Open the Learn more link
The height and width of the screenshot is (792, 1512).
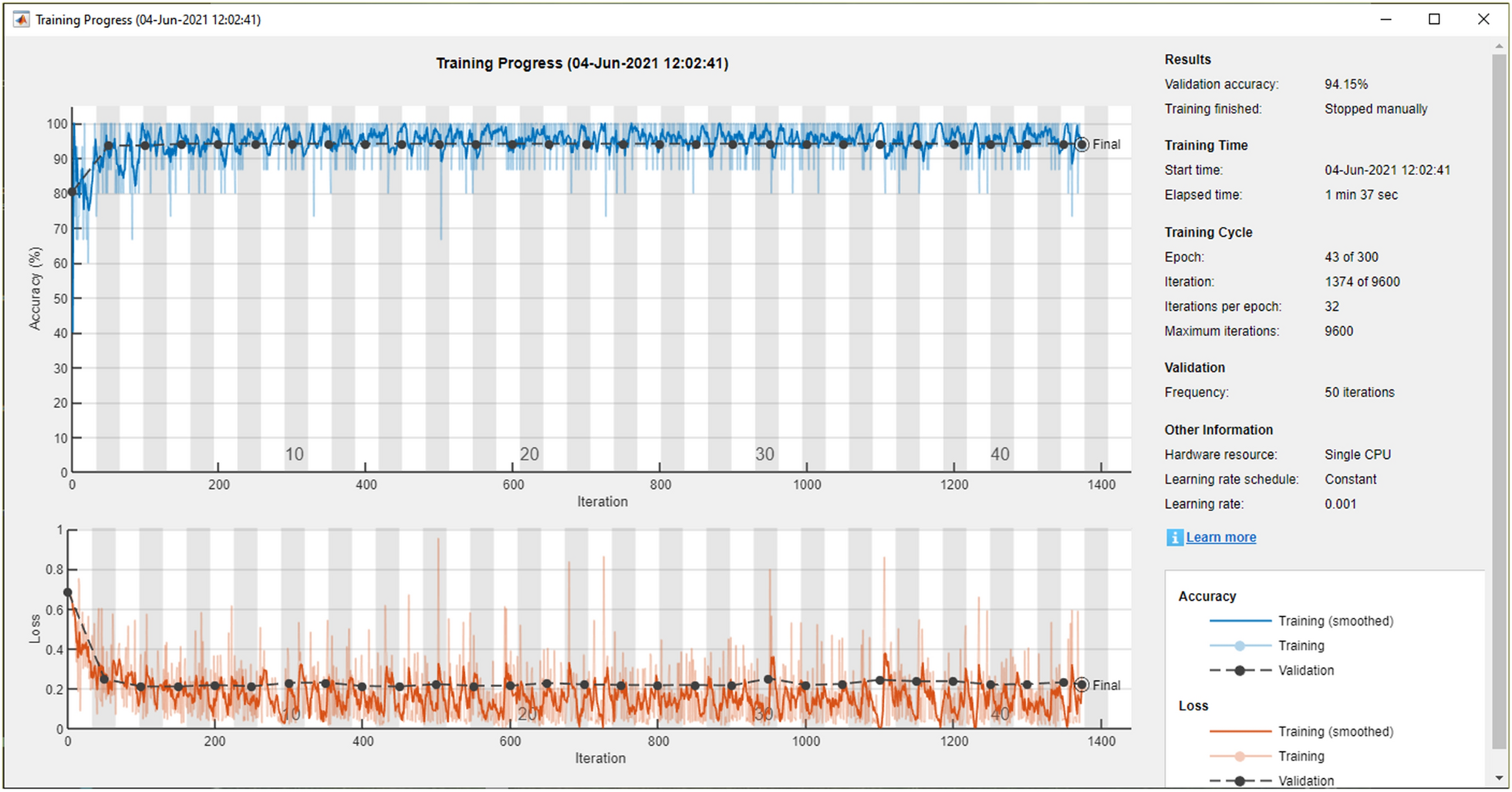(x=1220, y=538)
